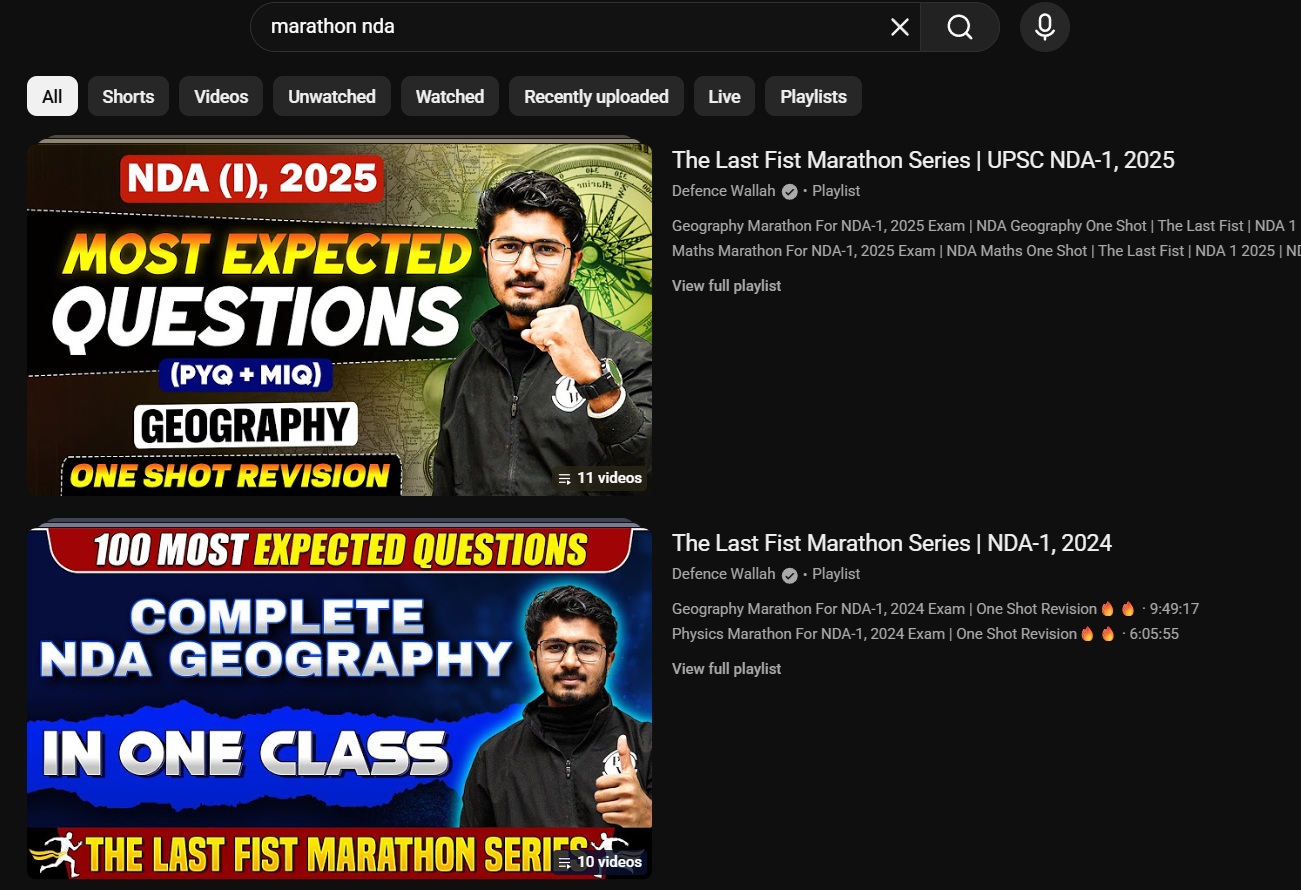Click the 10 videos playlist badge
The height and width of the screenshot is (890, 1301).
599,861
